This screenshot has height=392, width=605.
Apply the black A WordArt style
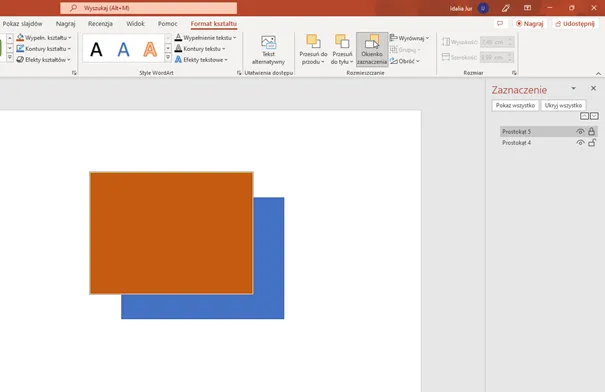[x=96, y=49]
